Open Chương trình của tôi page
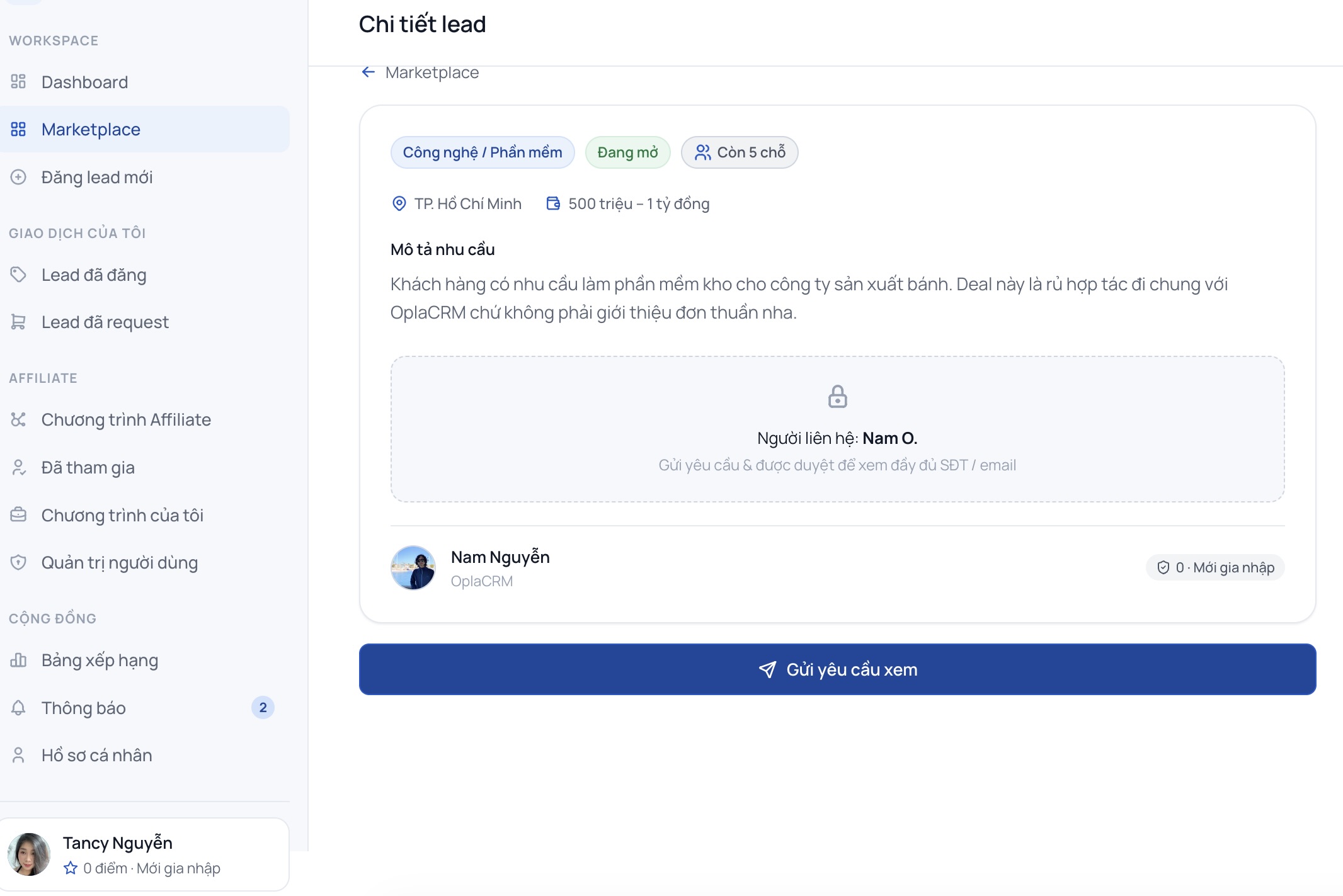Screen dimensions: 1343x896 145,515
